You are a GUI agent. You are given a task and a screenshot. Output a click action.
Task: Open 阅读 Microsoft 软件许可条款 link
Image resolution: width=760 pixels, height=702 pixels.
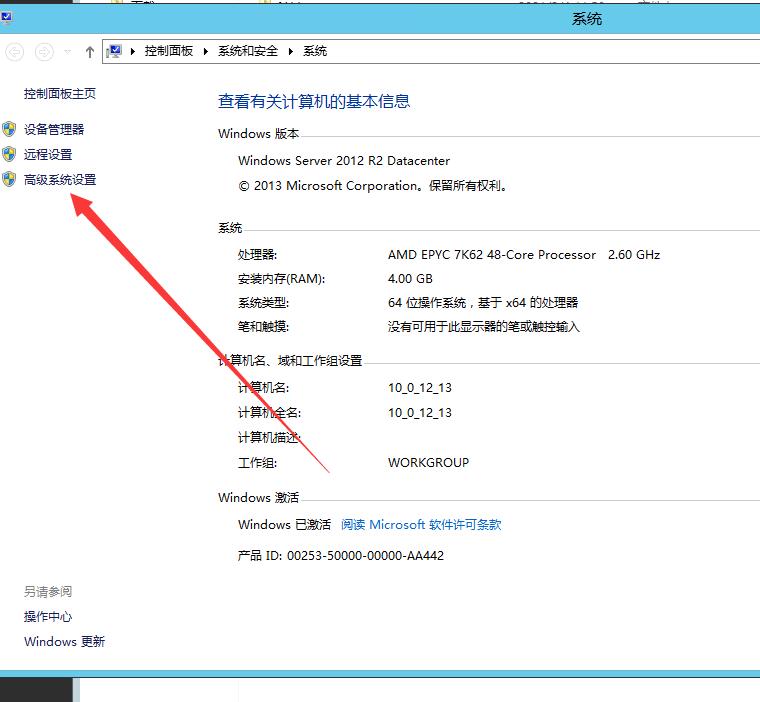(421, 525)
